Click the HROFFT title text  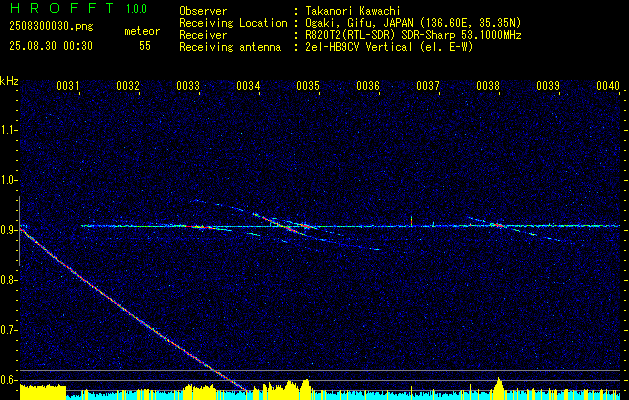(x=62, y=8)
